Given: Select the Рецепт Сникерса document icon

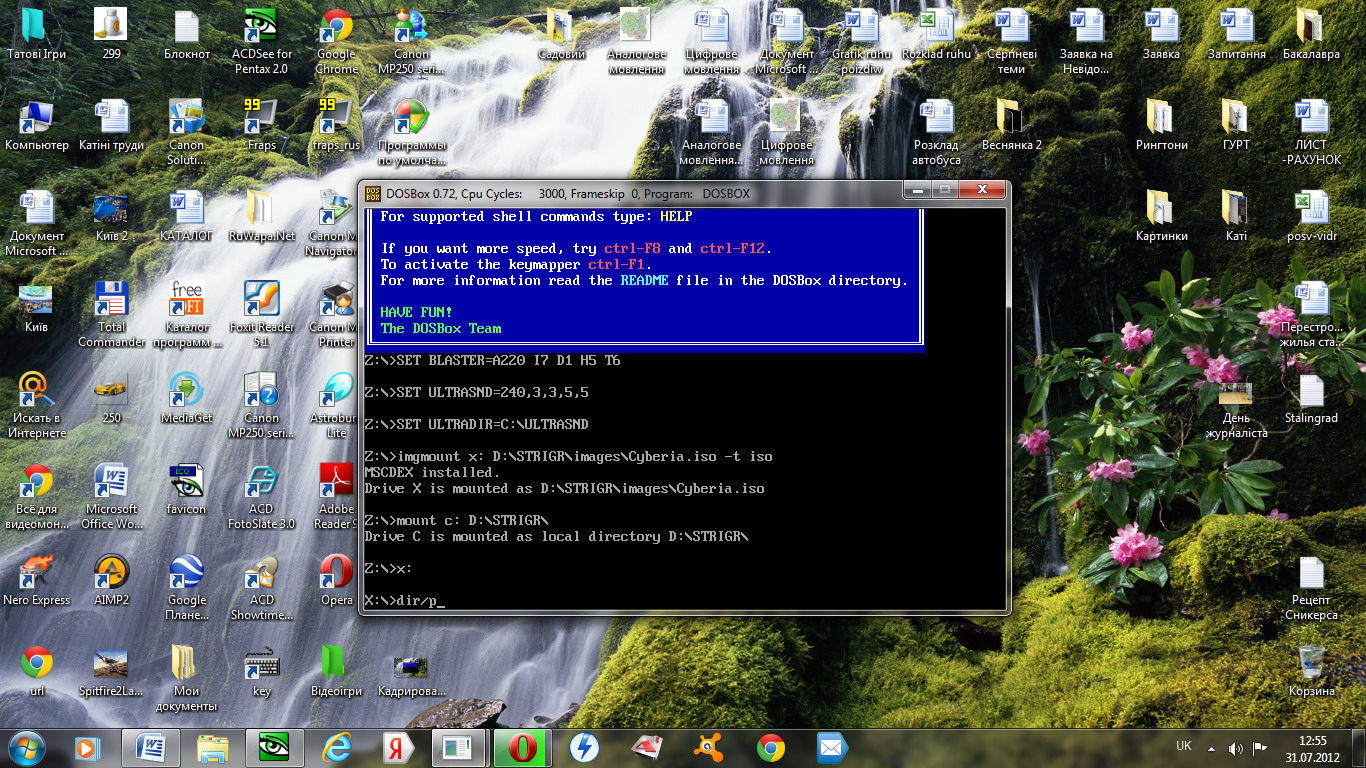Looking at the screenshot, I should pyautogui.click(x=1311, y=588).
